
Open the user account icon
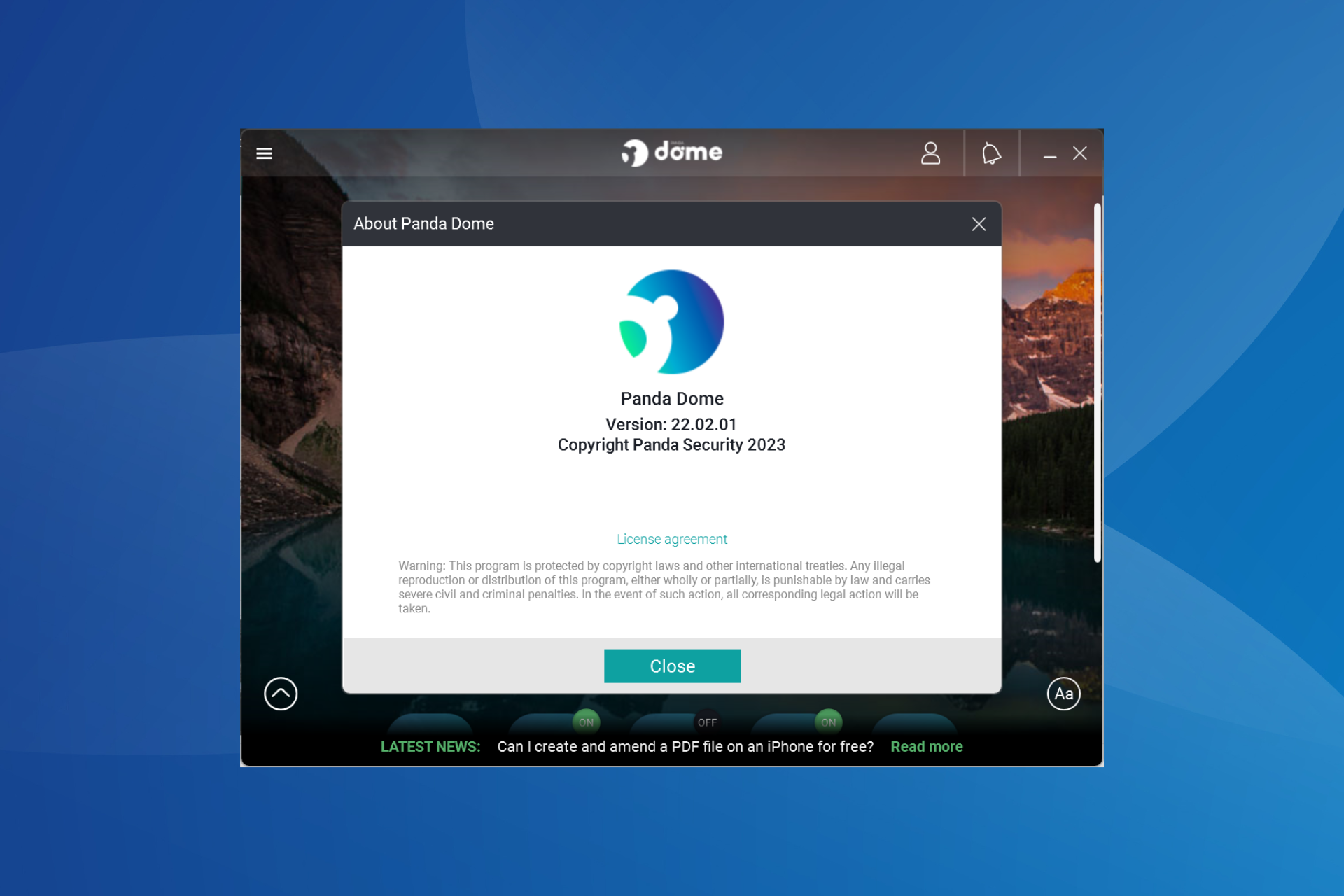coord(931,153)
